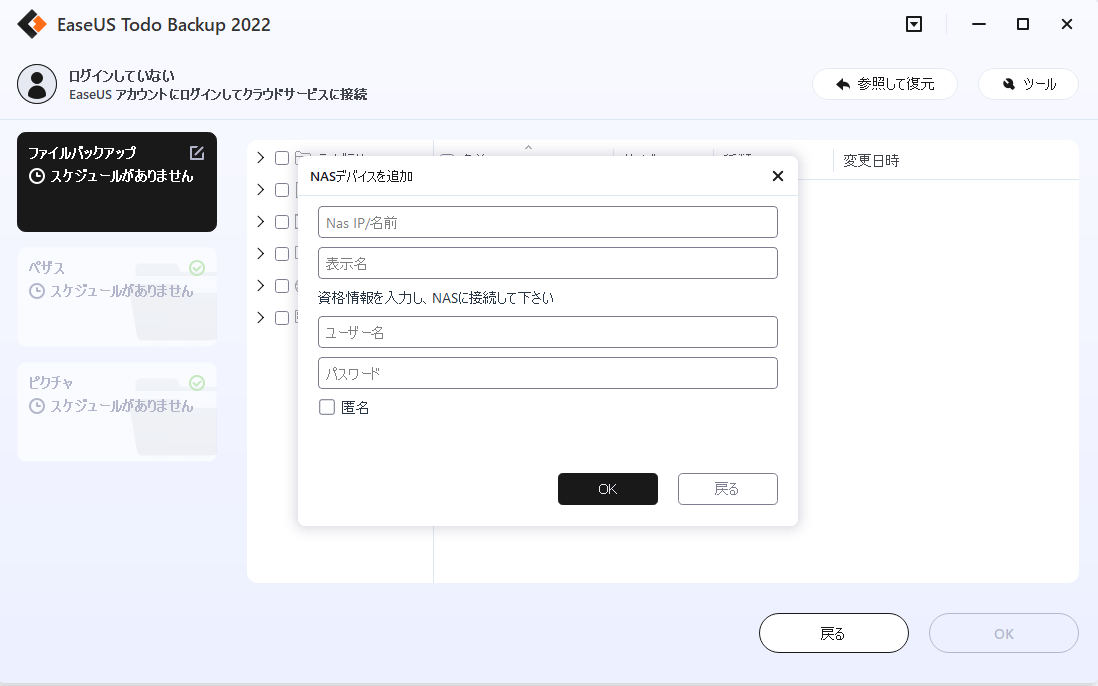Check the fifth tree row checkbox
This screenshot has height=686, width=1098.
[282, 286]
